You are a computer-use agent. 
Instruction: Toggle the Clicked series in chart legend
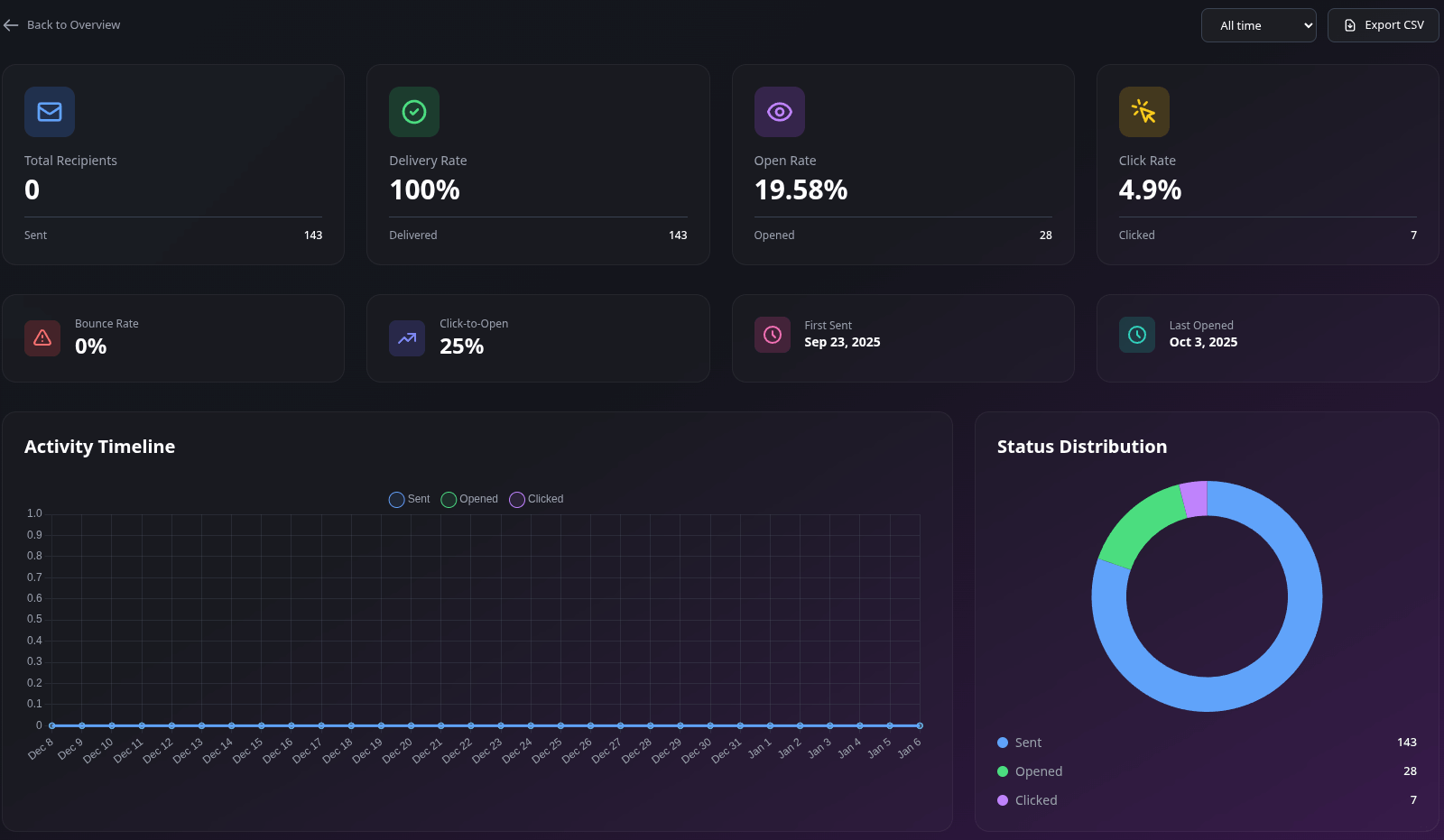[x=536, y=499]
